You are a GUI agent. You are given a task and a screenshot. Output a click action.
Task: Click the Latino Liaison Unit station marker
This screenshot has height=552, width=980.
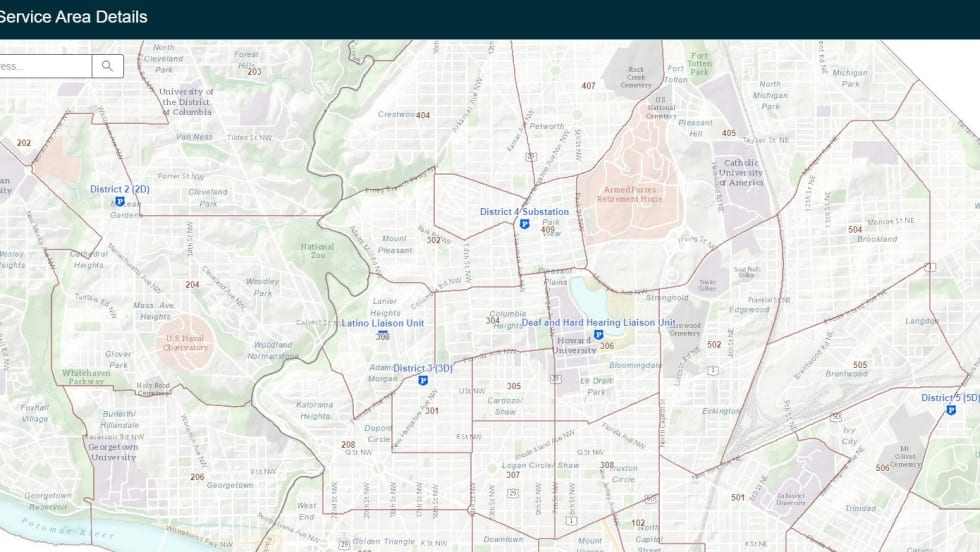pos(383,335)
